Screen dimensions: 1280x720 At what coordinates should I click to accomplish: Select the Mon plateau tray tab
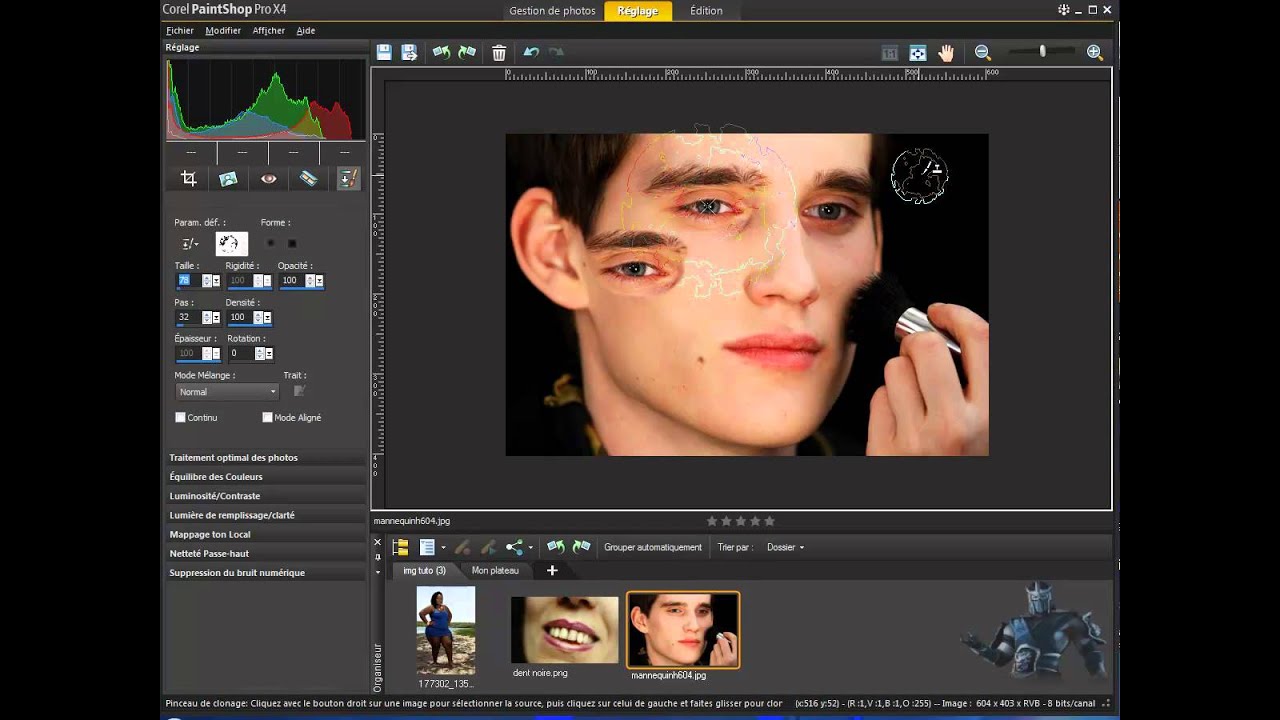(x=495, y=570)
